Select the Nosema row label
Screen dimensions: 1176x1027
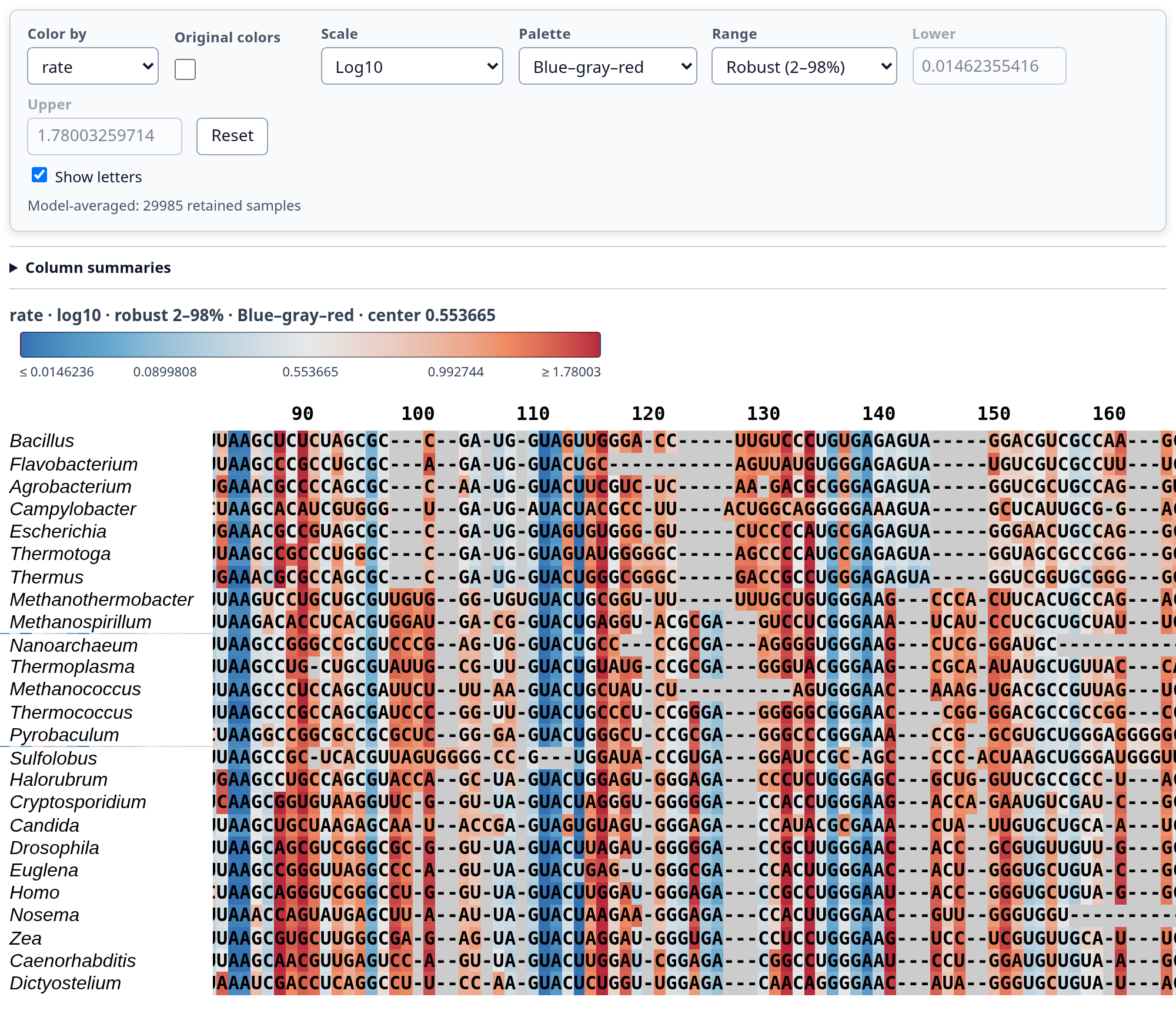click(45, 915)
